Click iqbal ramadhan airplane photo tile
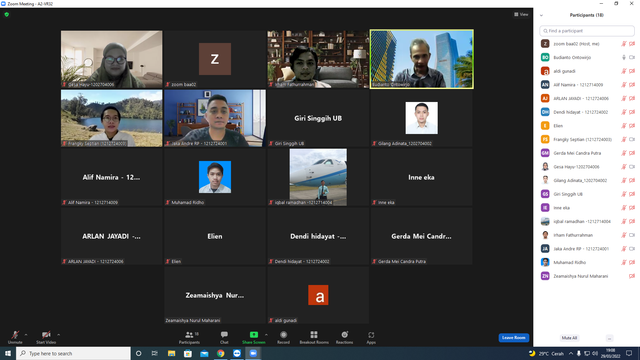640x360 pixels. click(318, 177)
